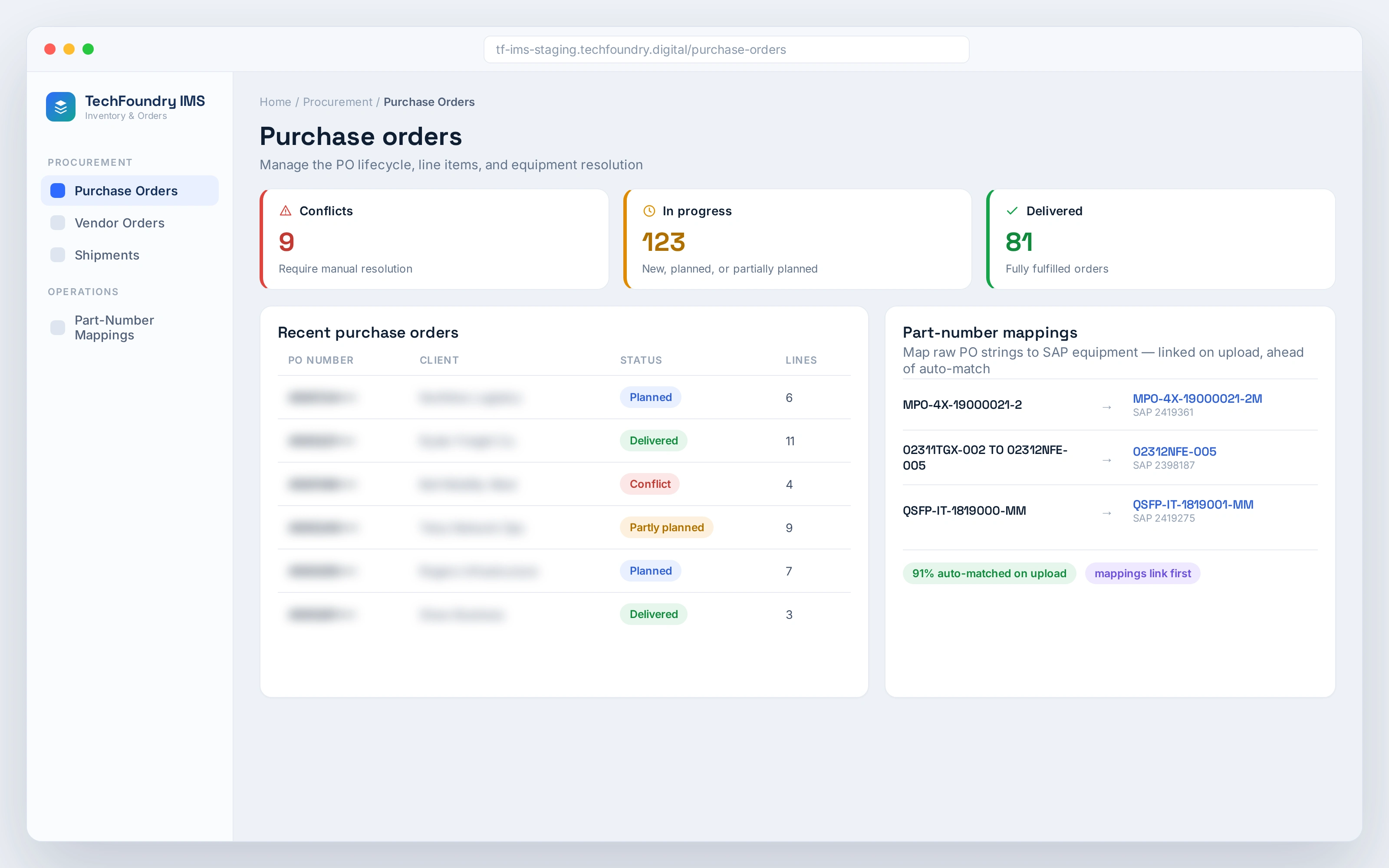Open Purchase Orders in the sidebar
Image resolution: width=1389 pixels, height=868 pixels.
pos(130,191)
